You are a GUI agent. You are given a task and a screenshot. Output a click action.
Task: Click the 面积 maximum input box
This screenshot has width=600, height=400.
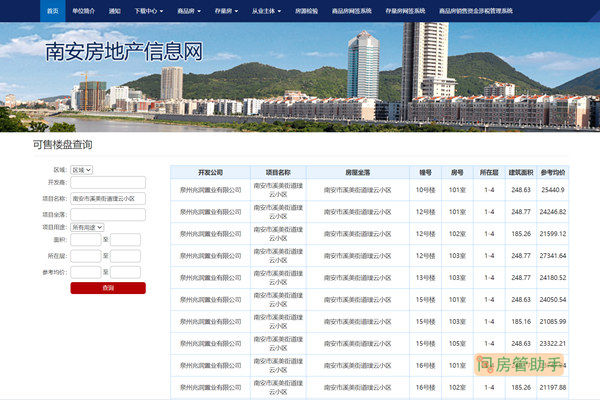point(126,240)
